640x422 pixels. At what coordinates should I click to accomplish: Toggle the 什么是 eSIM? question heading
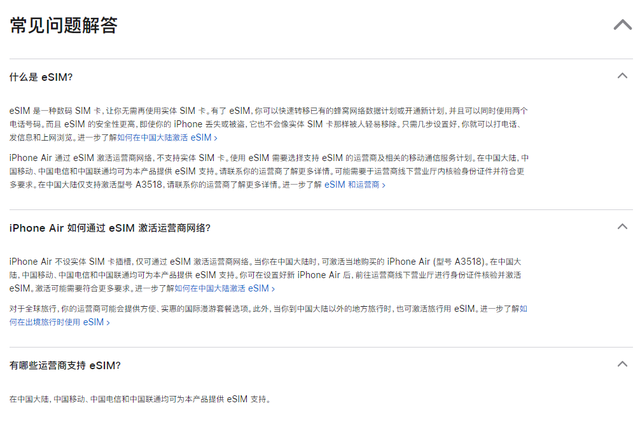pos(41,77)
